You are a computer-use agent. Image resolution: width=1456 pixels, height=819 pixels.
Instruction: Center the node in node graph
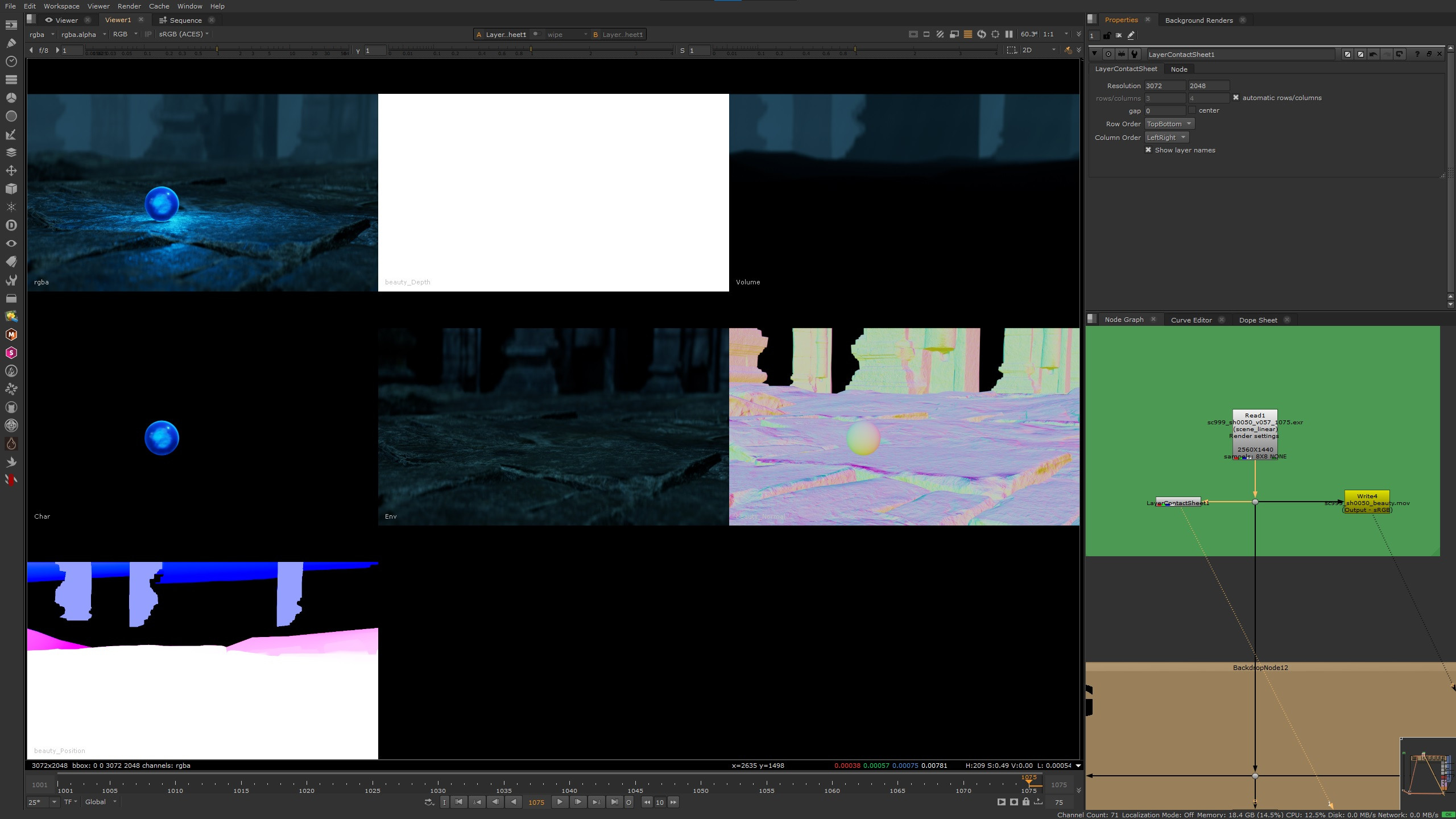click(1108, 54)
